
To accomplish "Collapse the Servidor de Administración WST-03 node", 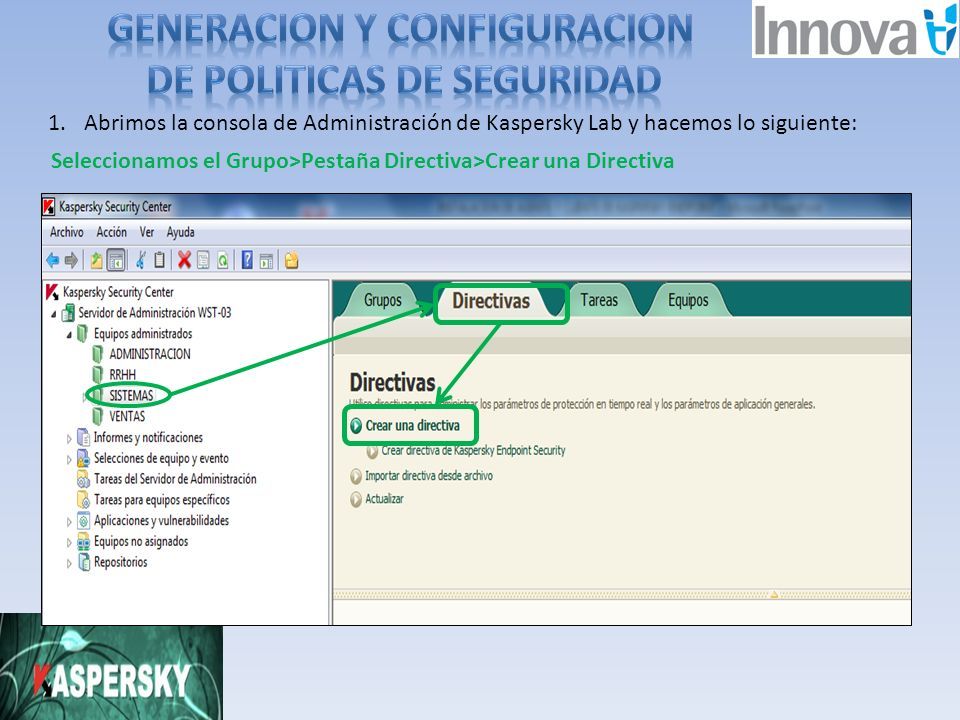I will [54, 315].
